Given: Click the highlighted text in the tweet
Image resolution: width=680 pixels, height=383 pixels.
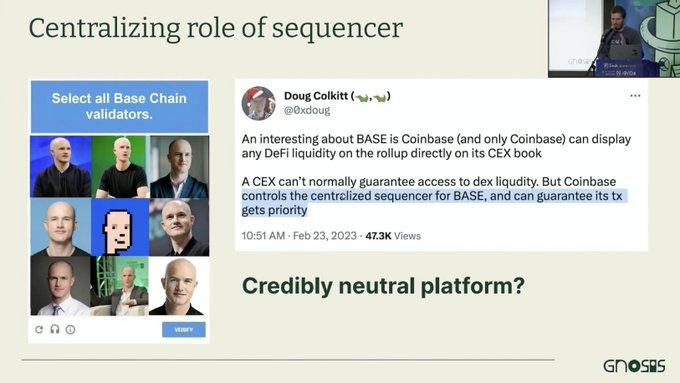Looking at the screenshot, I should 432,203.
